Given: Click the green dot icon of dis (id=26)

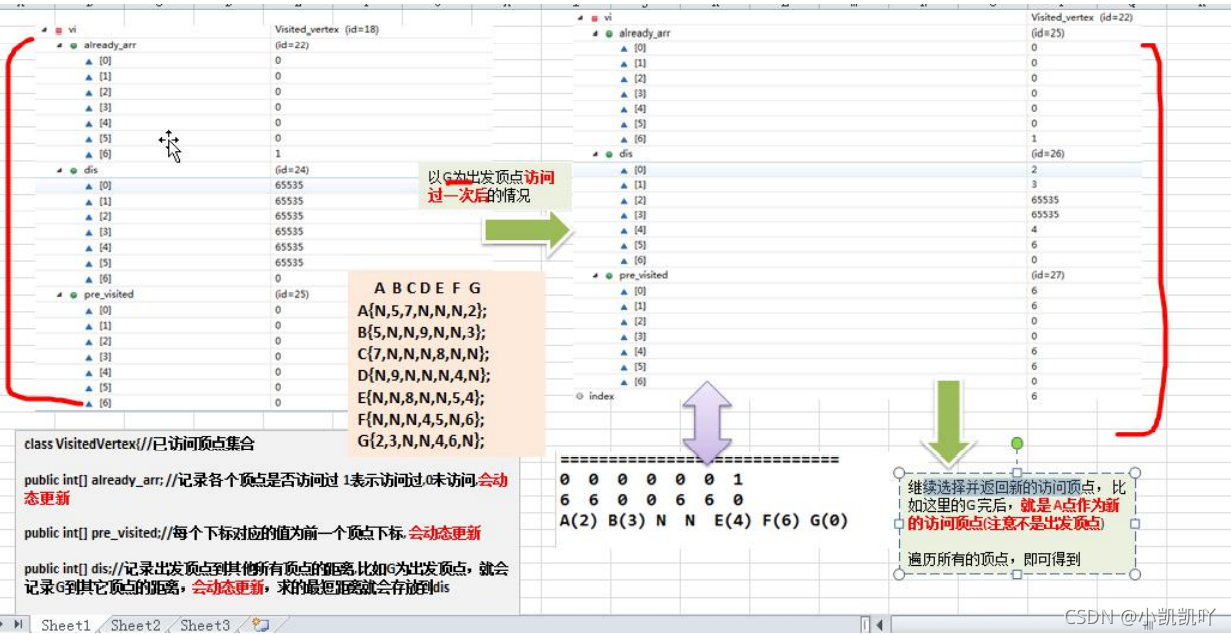Looking at the screenshot, I should click(609, 154).
